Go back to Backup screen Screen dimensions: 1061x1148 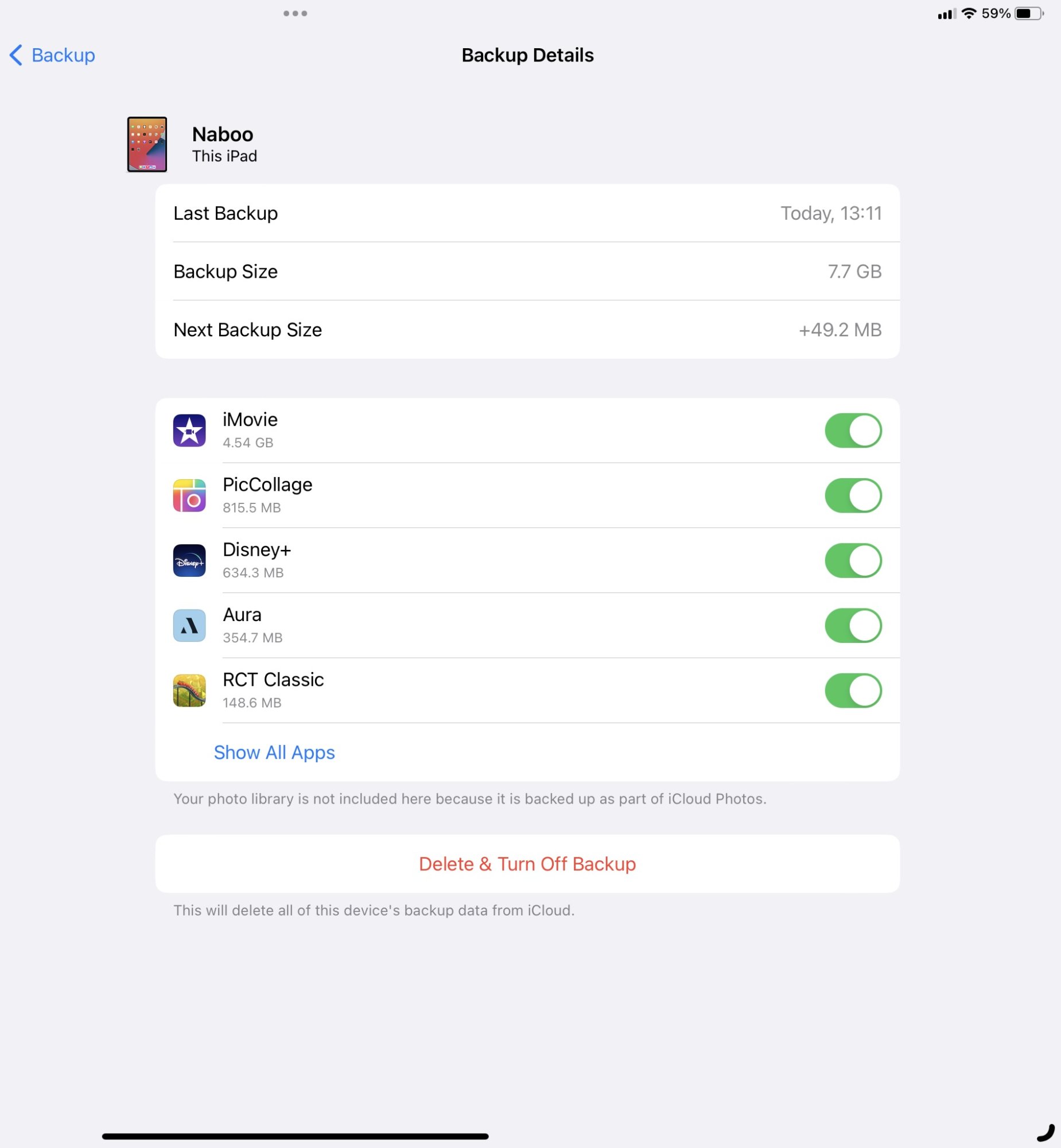pyautogui.click(x=52, y=55)
